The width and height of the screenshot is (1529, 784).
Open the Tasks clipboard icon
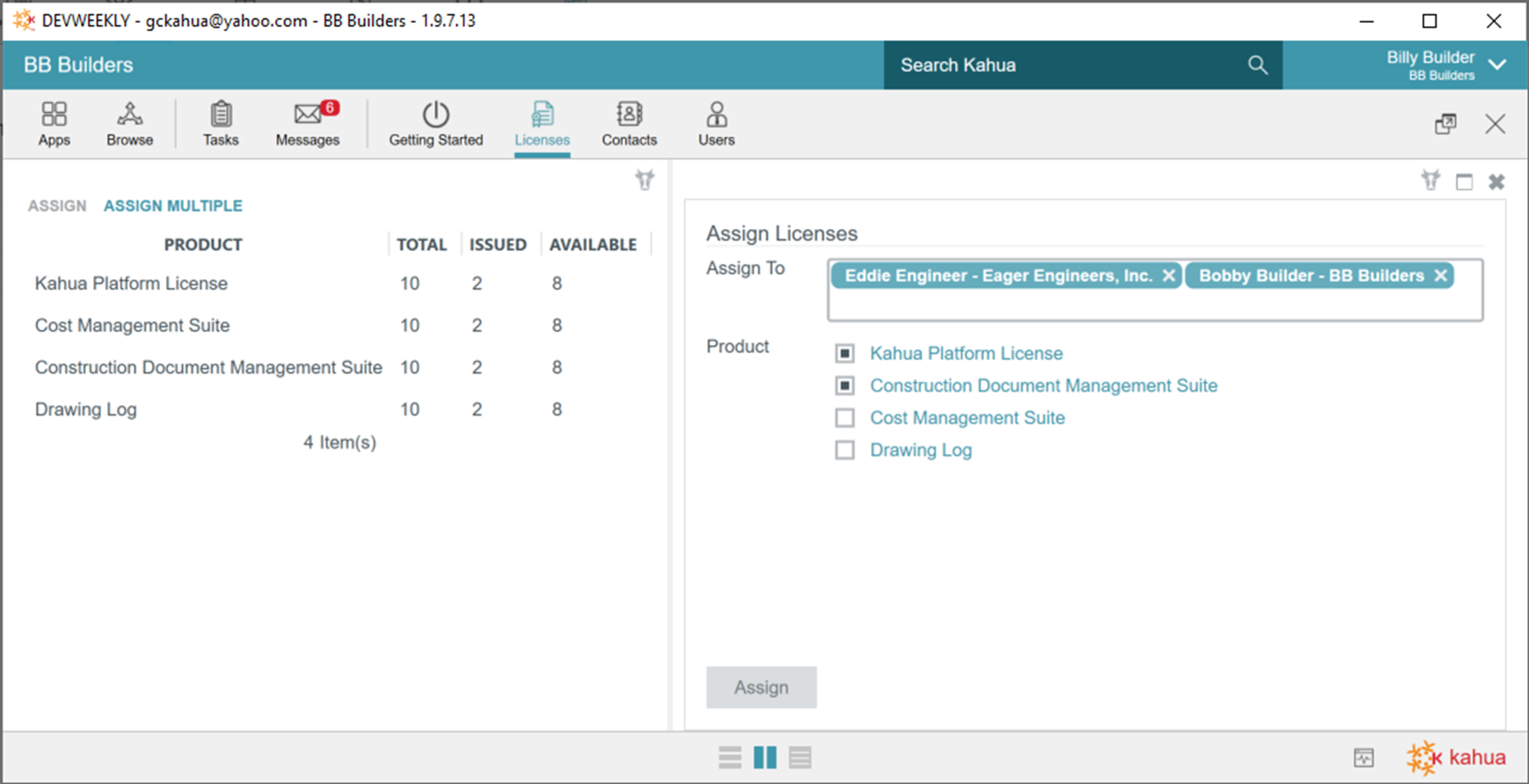click(220, 123)
